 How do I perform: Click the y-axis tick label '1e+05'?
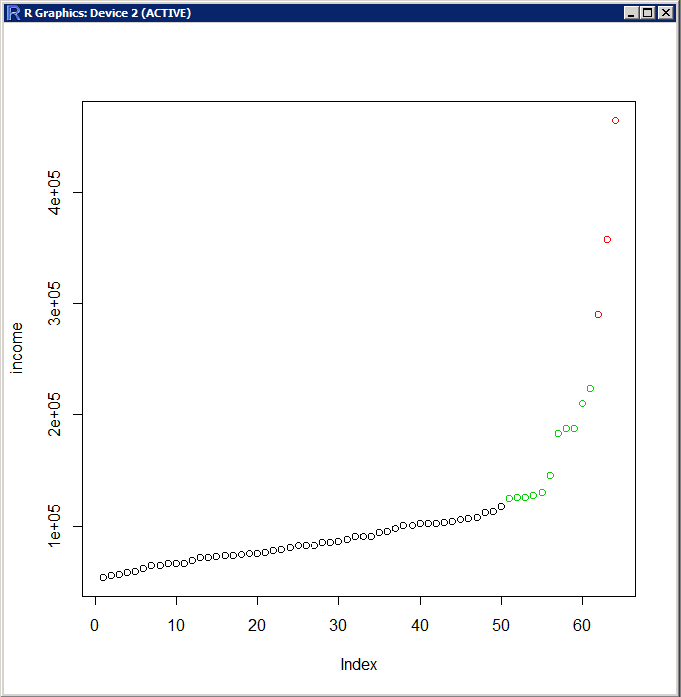54,526
